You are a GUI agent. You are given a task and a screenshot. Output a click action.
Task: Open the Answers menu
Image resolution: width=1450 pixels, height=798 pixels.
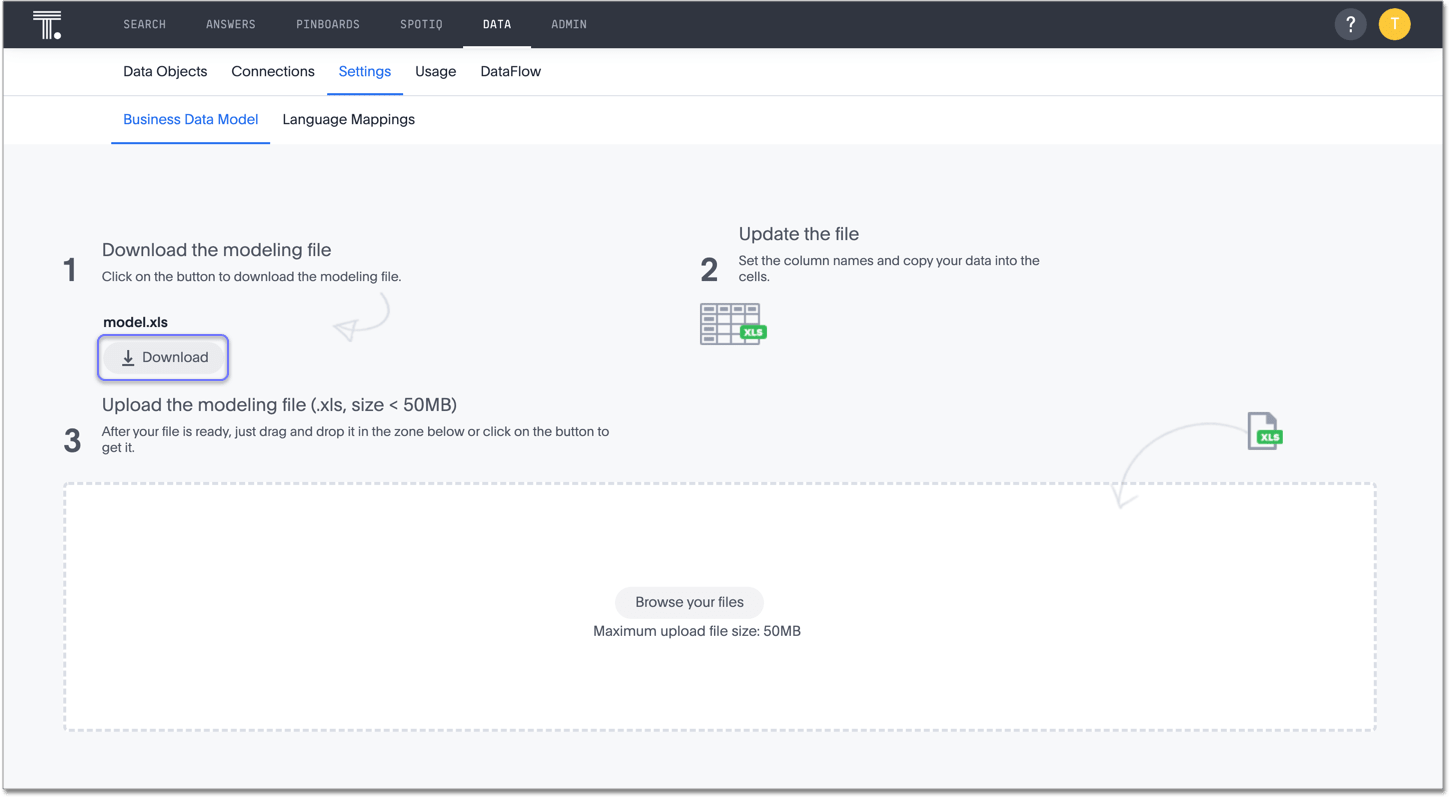click(231, 25)
